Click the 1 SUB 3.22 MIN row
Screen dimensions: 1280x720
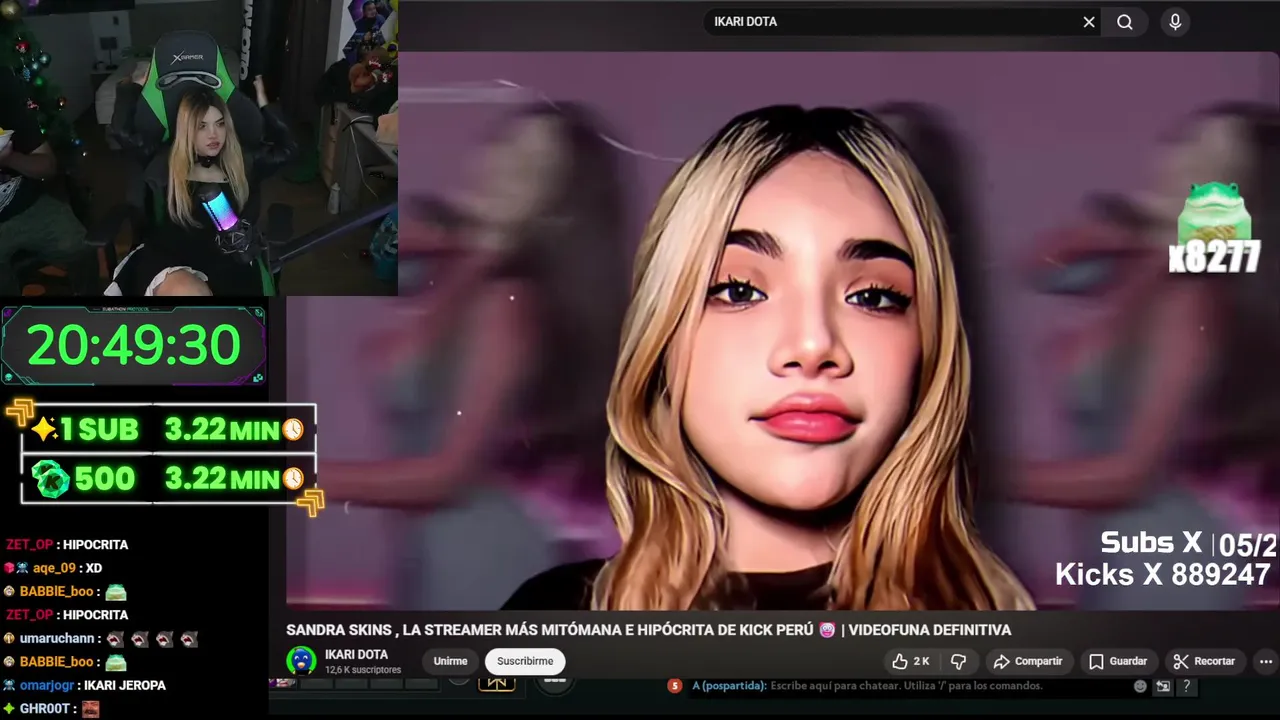pos(168,429)
